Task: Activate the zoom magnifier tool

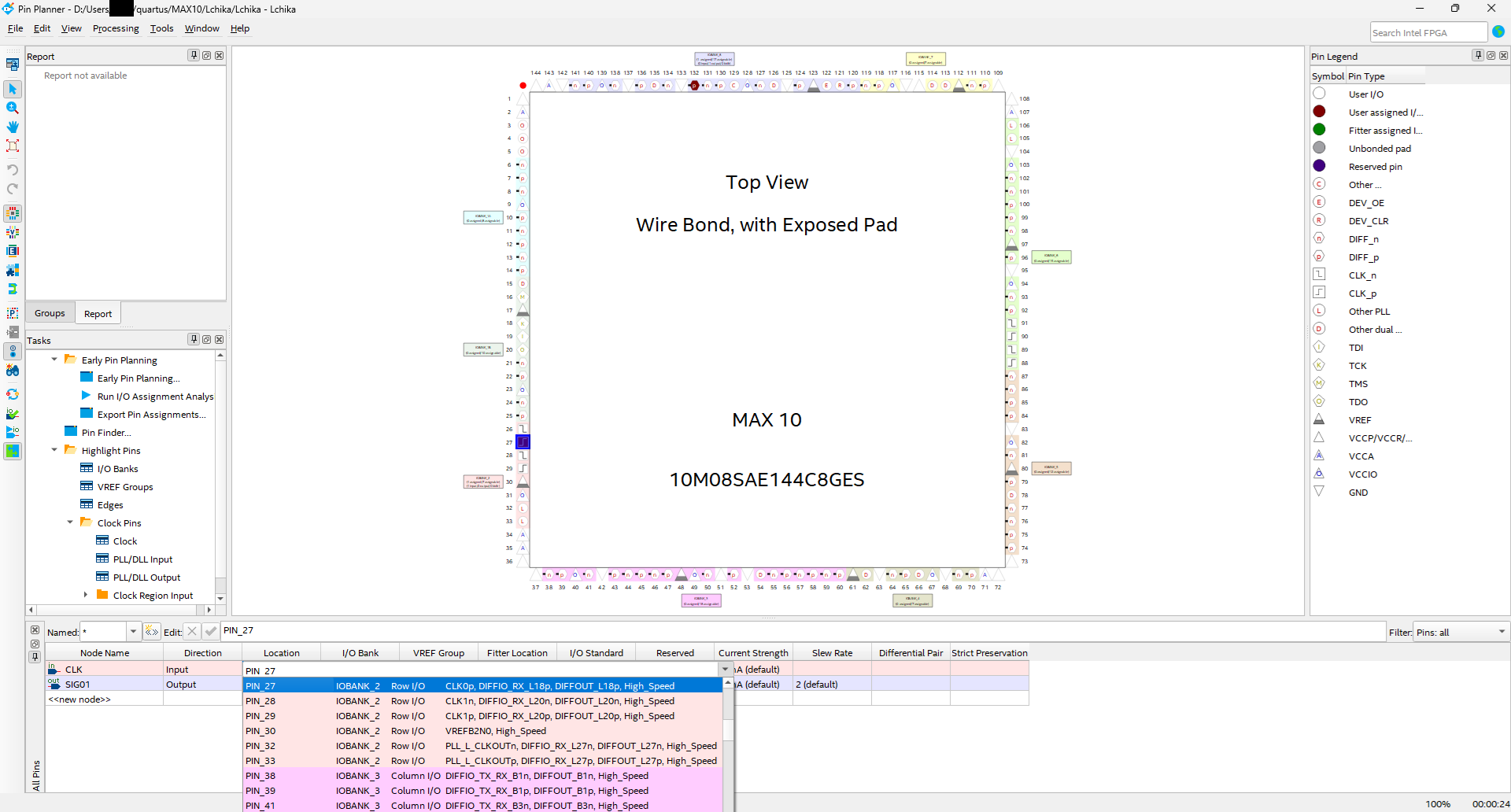Action: [13, 108]
